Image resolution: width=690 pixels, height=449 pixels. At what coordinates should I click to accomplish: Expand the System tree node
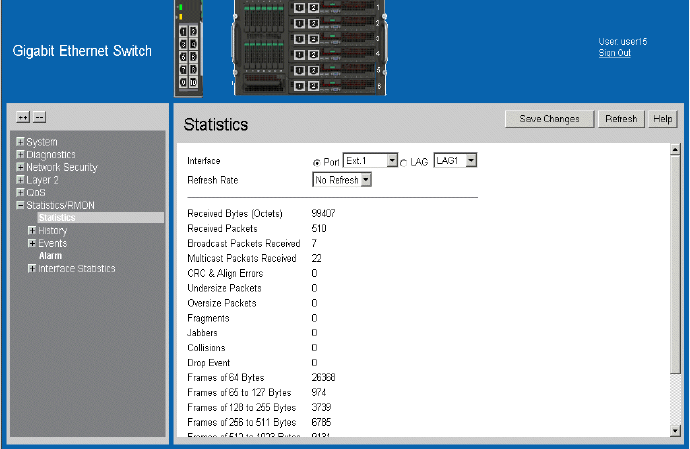[20, 142]
